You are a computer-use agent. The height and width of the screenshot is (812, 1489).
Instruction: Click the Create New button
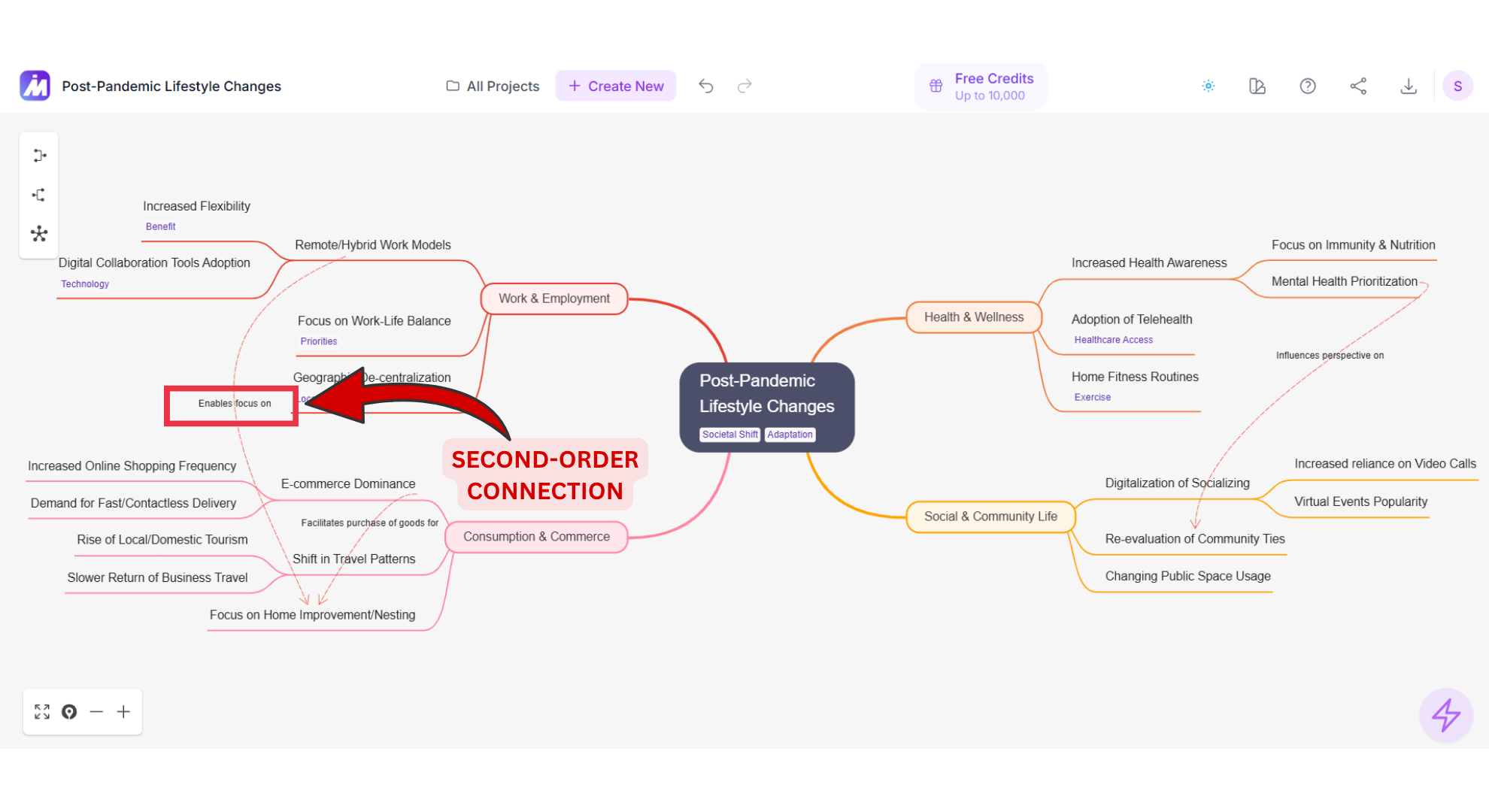(615, 86)
